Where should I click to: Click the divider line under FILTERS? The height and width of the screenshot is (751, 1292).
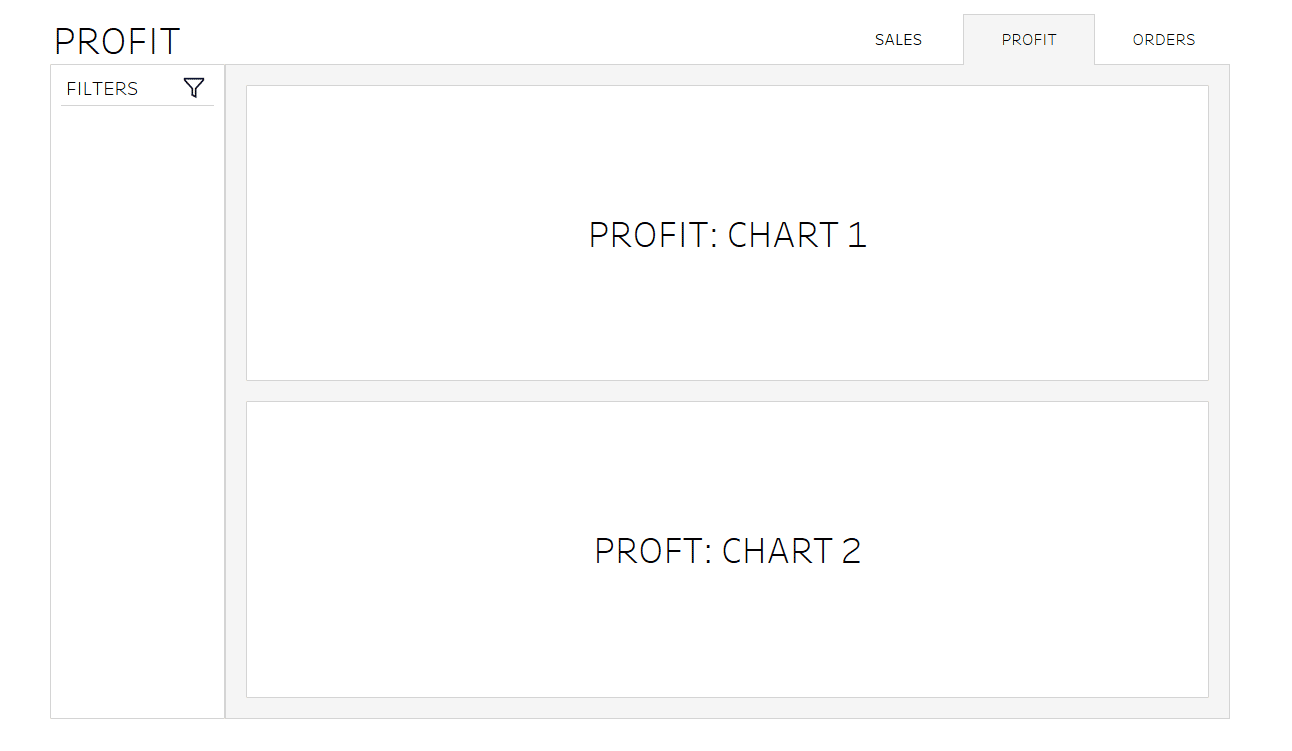pyautogui.click(x=137, y=105)
